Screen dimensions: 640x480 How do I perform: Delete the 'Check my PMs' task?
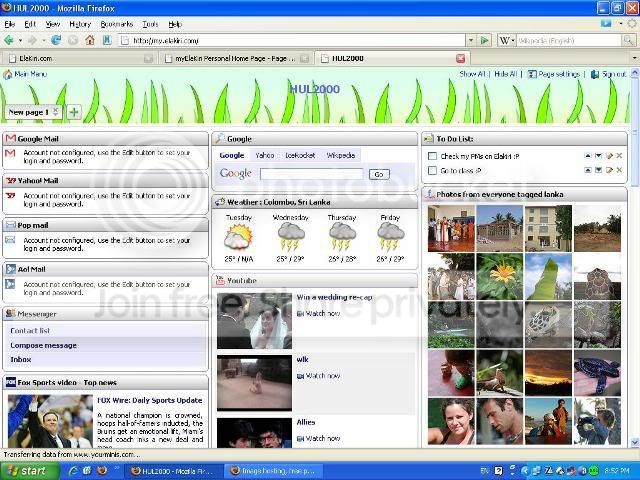[619, 156]
